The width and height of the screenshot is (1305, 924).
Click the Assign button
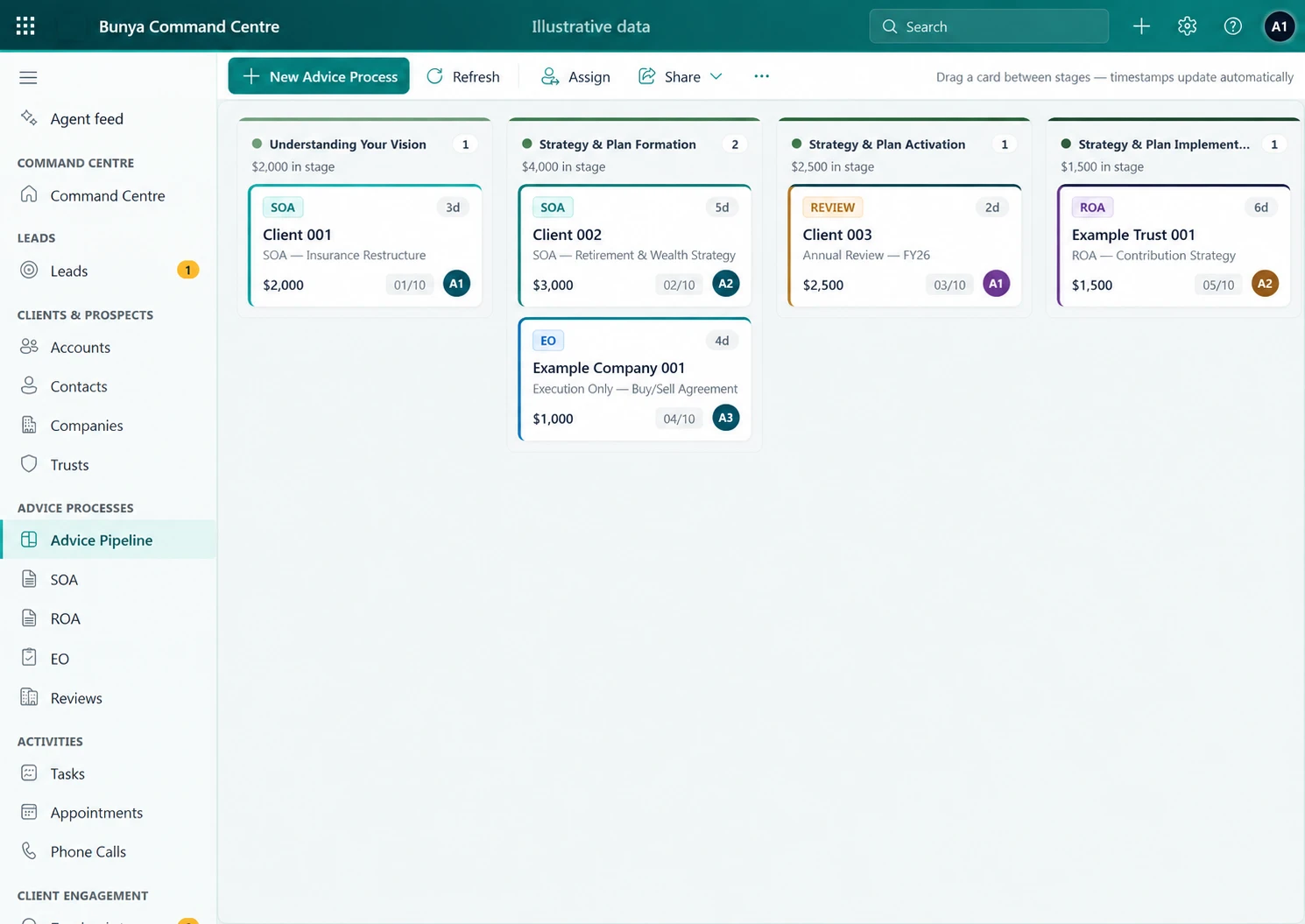coord(575,76)
